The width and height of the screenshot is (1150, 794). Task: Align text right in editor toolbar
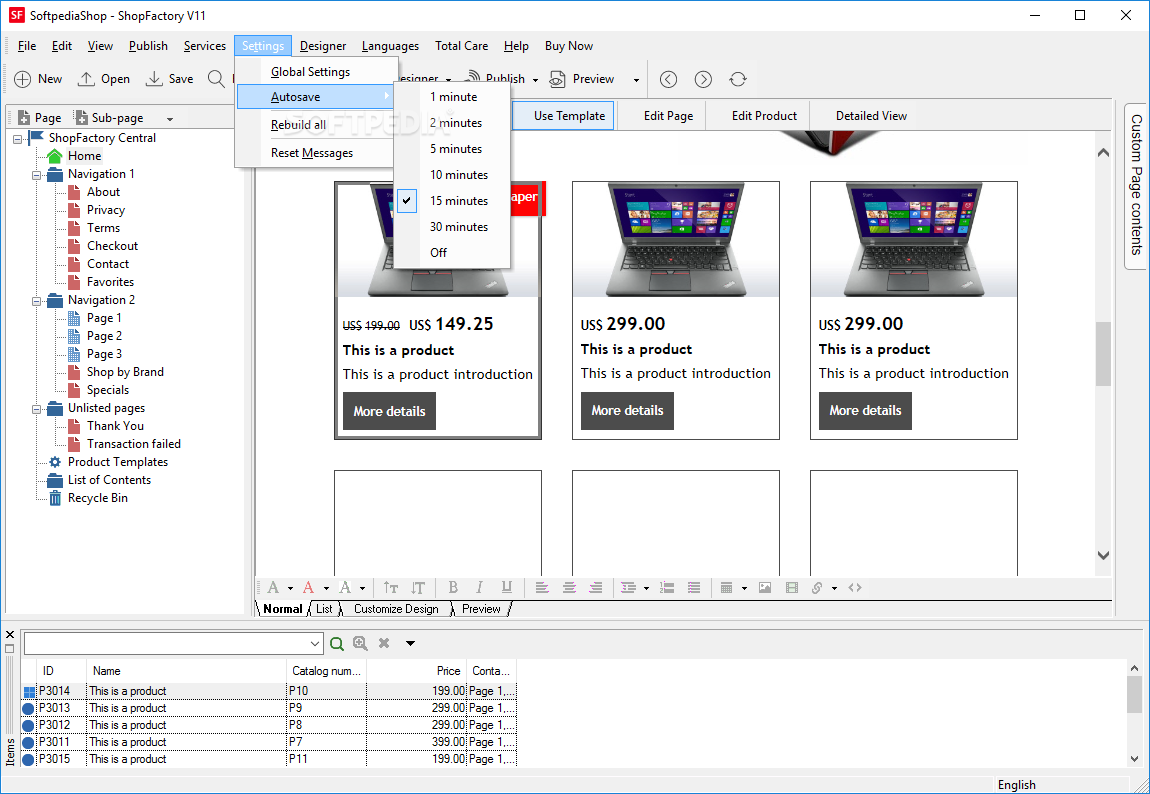coord(596,587)
